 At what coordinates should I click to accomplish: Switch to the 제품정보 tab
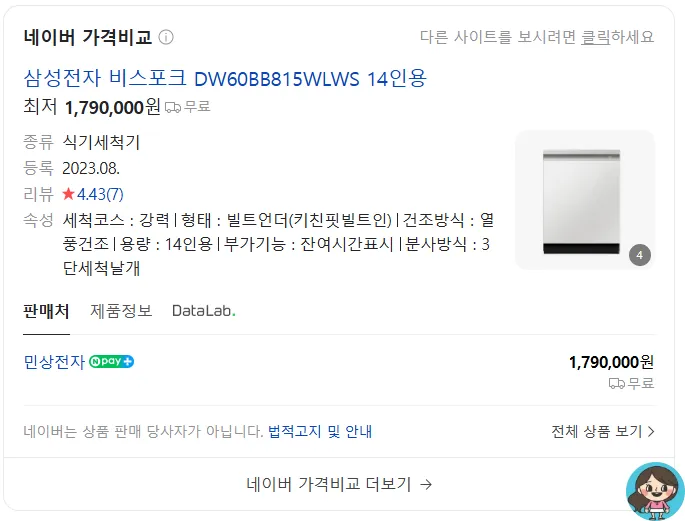tap(121, 311)
